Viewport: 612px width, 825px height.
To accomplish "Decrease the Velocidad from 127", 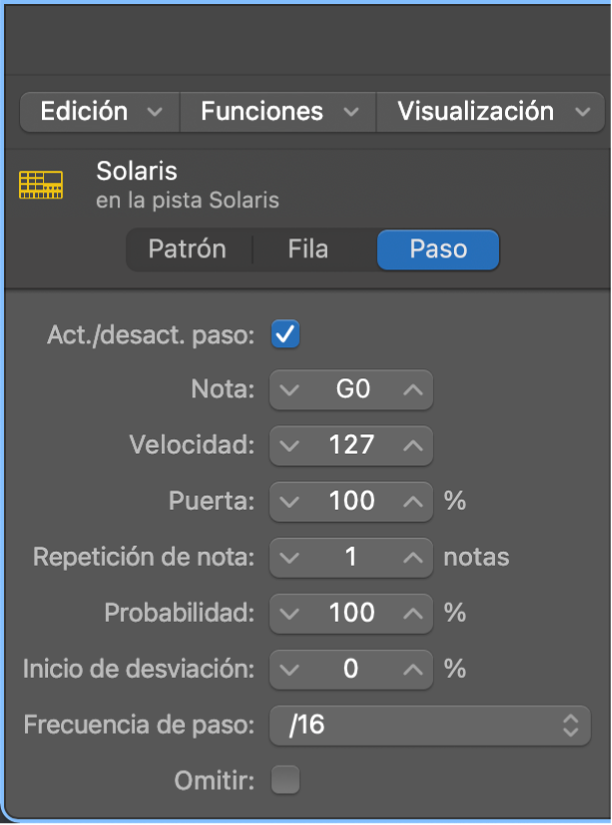I will 289,446.
